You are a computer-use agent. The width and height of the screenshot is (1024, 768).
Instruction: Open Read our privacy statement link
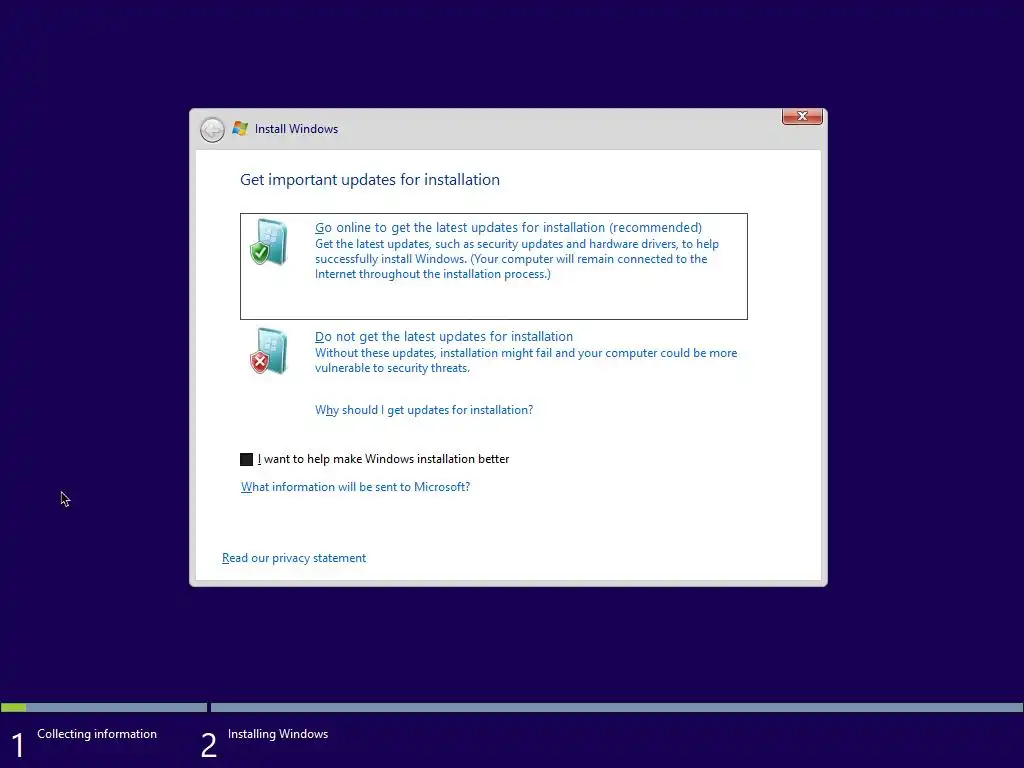pyautogui.click(x=294, y=558)
